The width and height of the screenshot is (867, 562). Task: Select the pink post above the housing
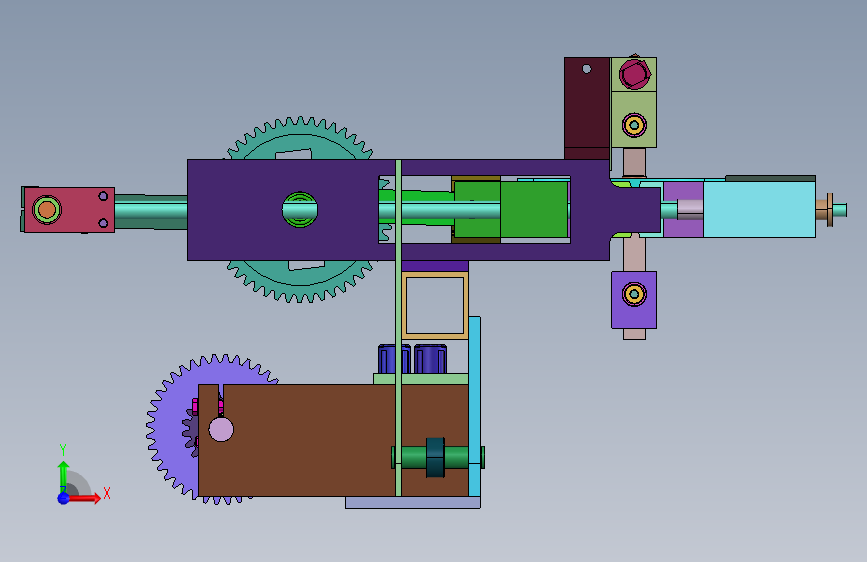coord(634,163)
